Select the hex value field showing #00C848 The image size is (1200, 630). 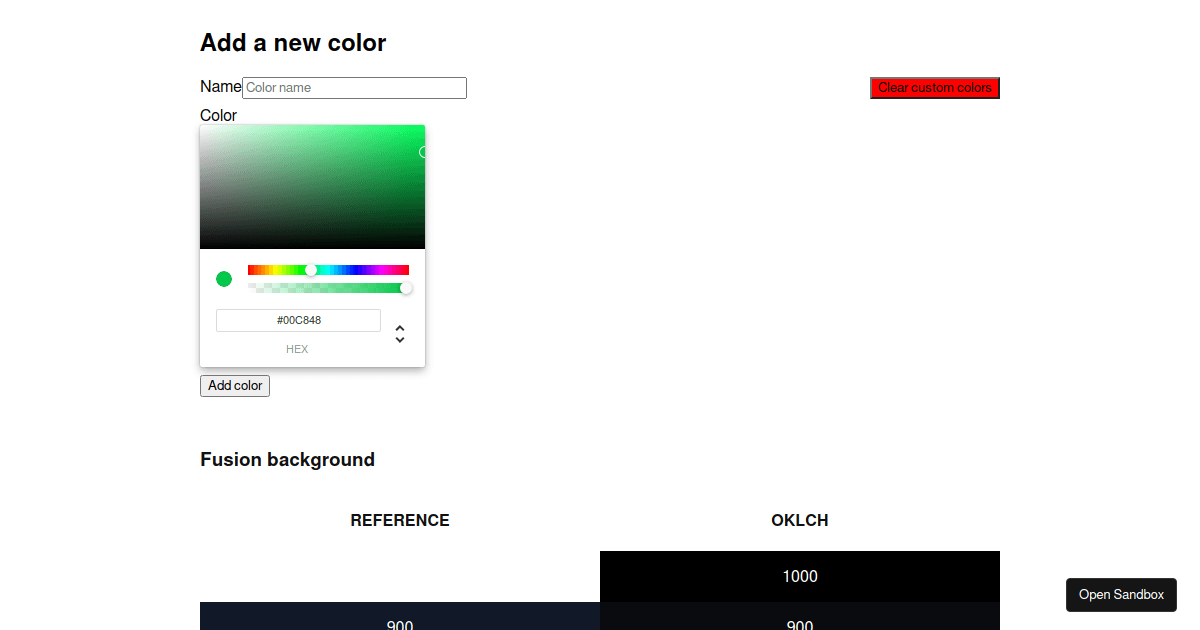pos(297,320)
